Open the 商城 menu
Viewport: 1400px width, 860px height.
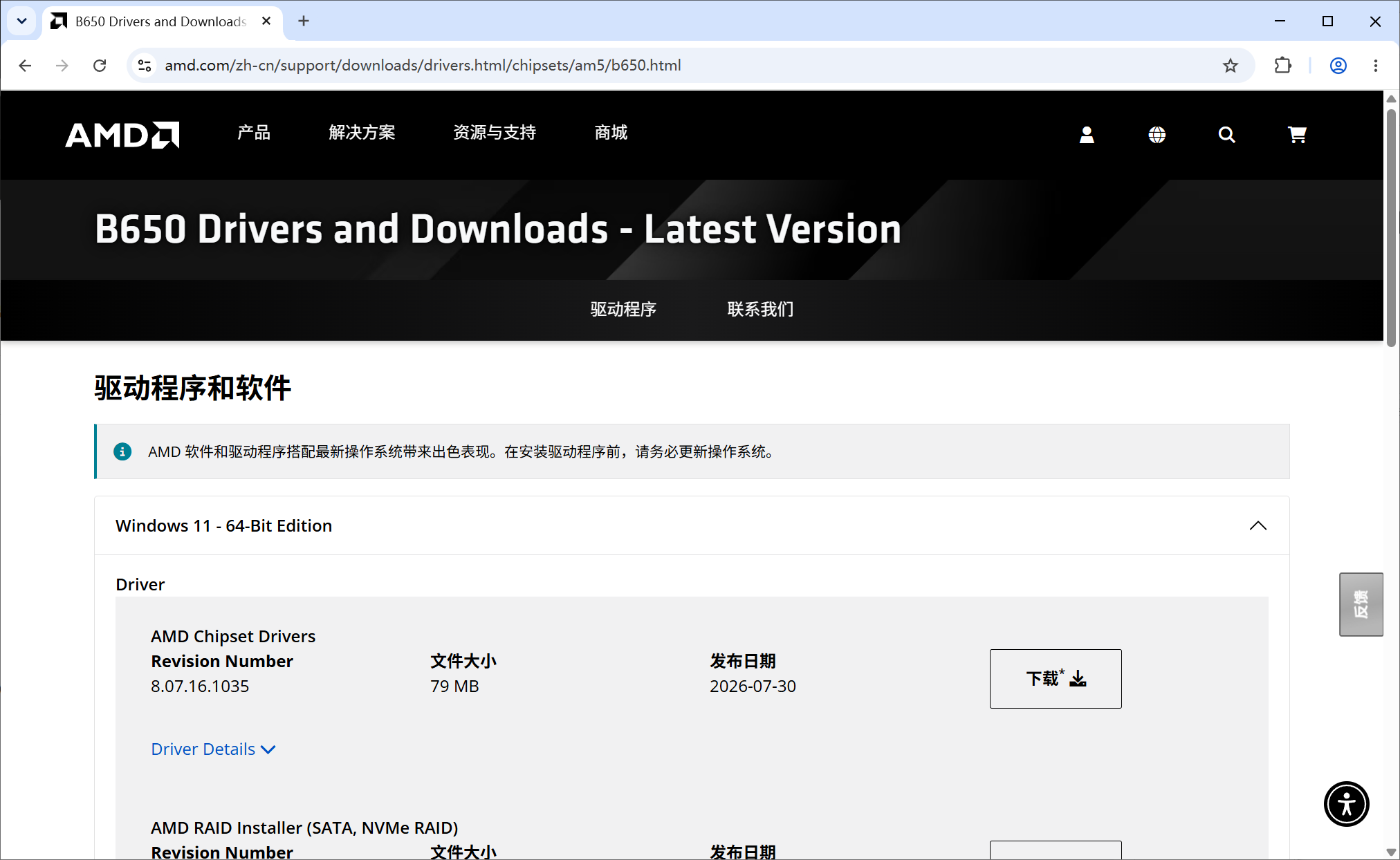[x=611, y=133]
